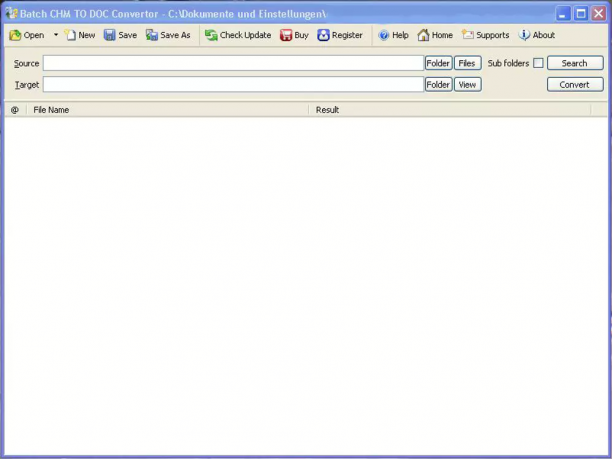Click inside the Source path field

pyautogui.click(x=233, y=63)
